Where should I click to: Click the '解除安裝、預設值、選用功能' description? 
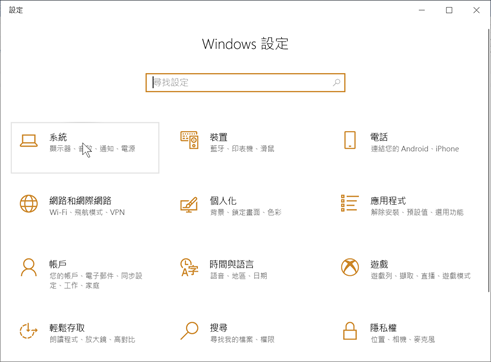417,212
